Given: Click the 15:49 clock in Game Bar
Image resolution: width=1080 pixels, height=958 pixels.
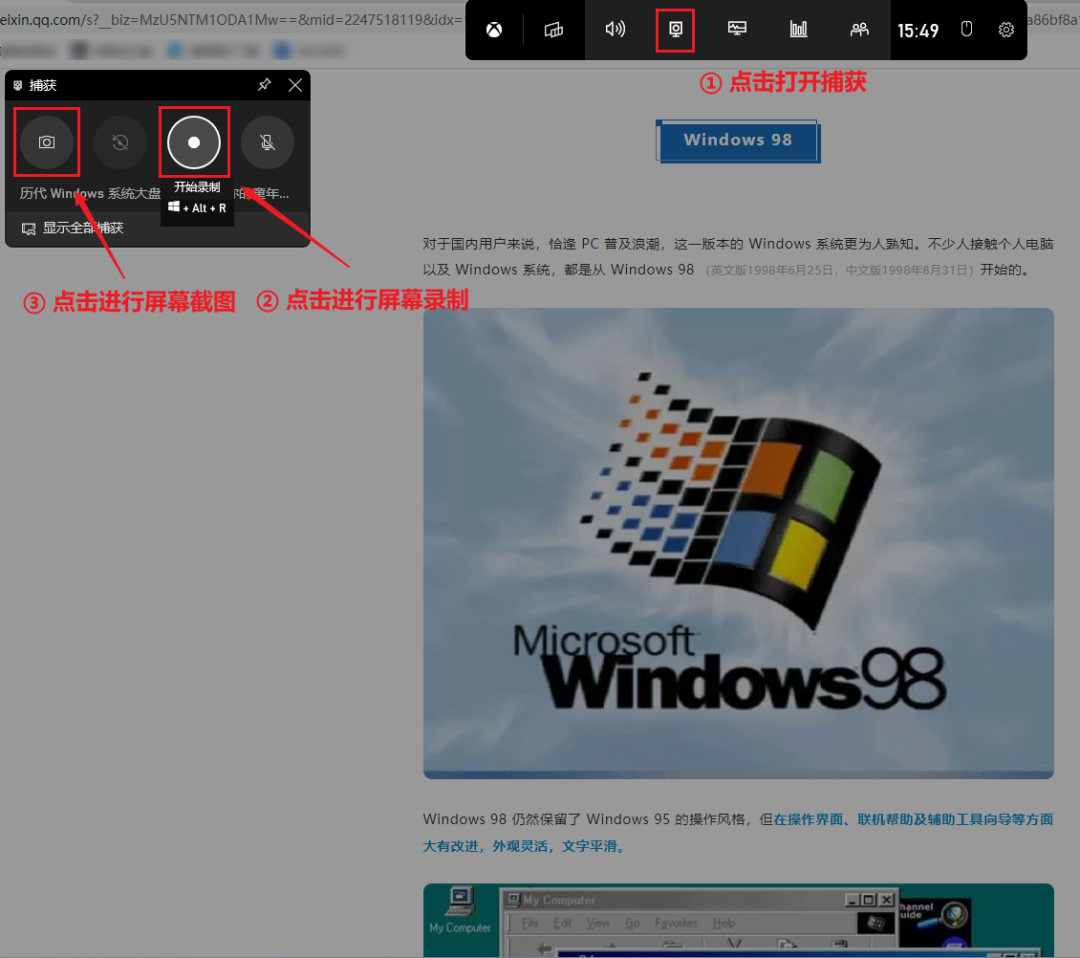Looking at the screenshot, I should click(917, 31).
